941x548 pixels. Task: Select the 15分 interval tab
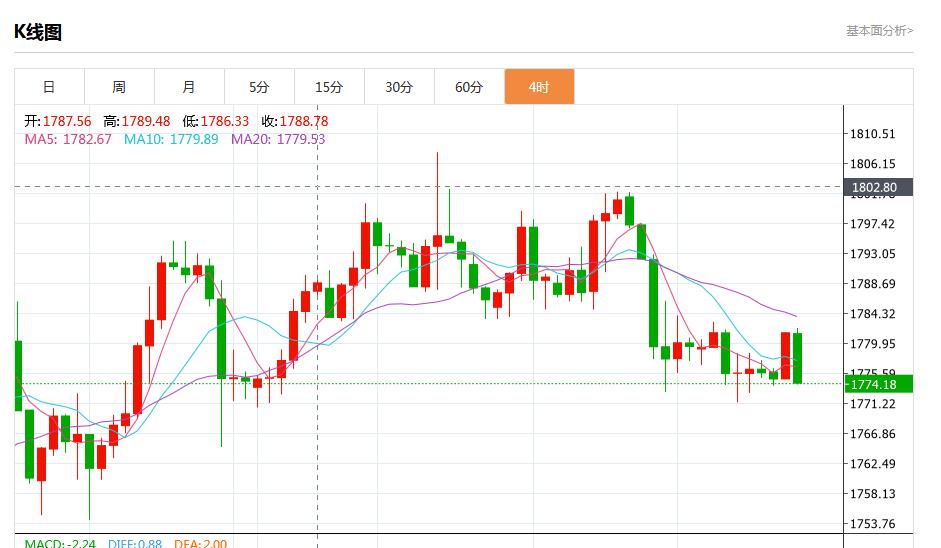point(329,87)
